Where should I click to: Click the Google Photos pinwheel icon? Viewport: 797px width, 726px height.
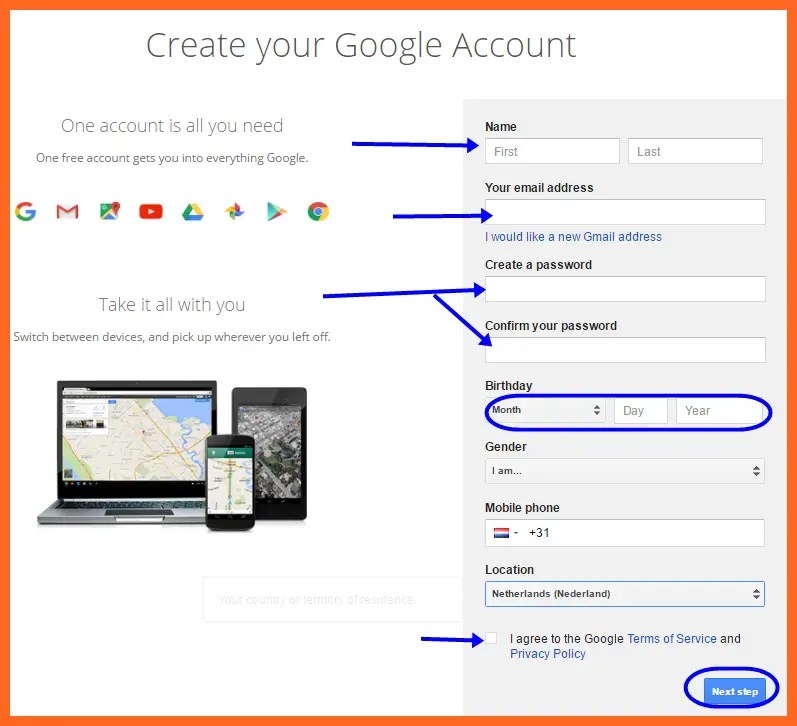[x=234, y=211]
